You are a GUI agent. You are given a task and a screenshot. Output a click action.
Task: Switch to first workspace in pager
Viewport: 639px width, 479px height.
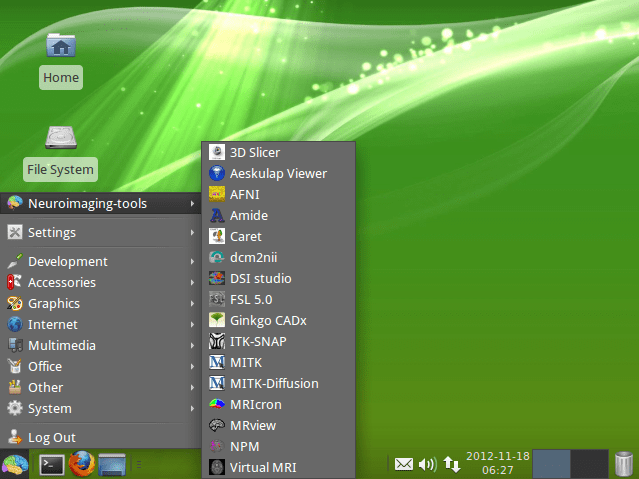tap(551, 464)
